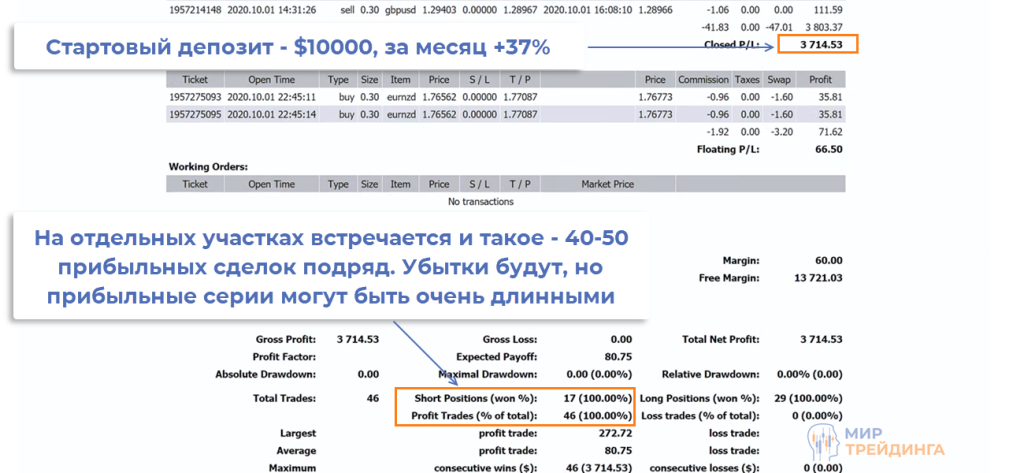Screen dimensions: 1024x473
Task: Click the Profit column header
Action: click(x=821, y=80)
